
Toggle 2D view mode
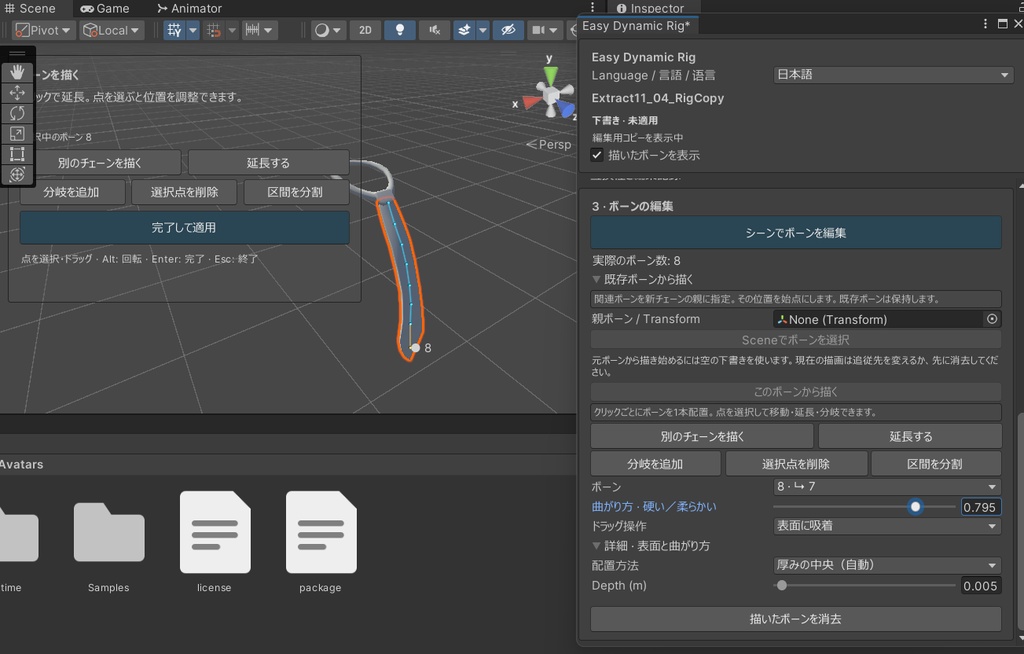pyautogui.click(x=365, y=30)
